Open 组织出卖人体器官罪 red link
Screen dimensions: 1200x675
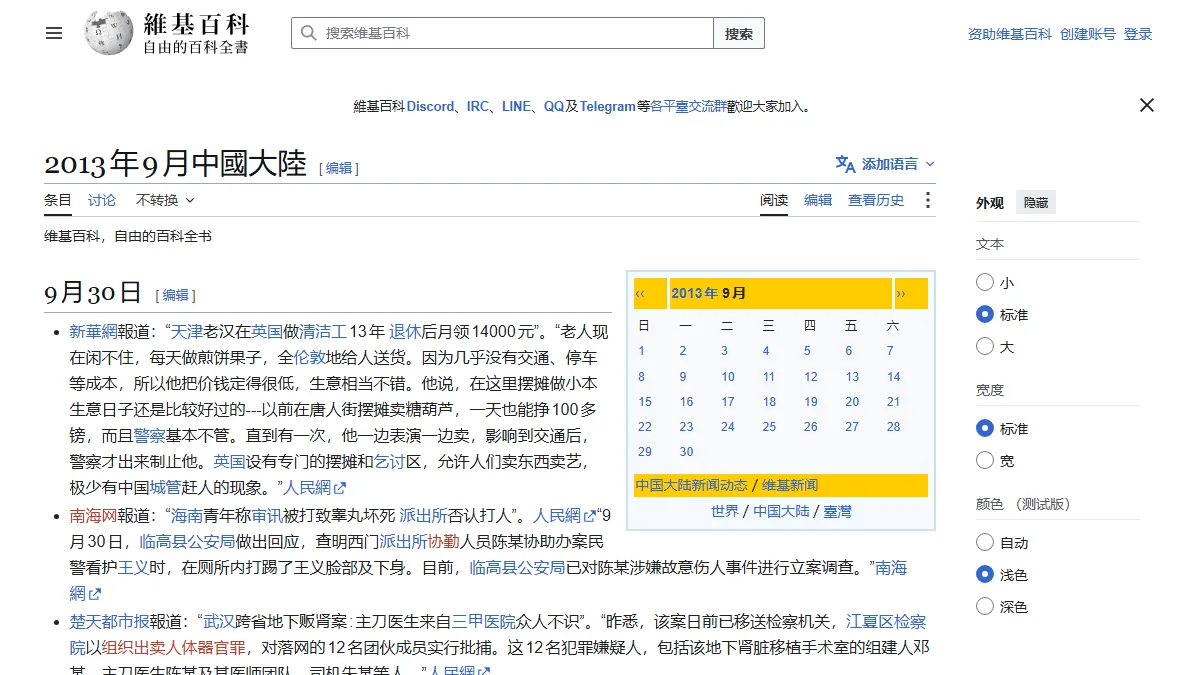tap(173, 647)
